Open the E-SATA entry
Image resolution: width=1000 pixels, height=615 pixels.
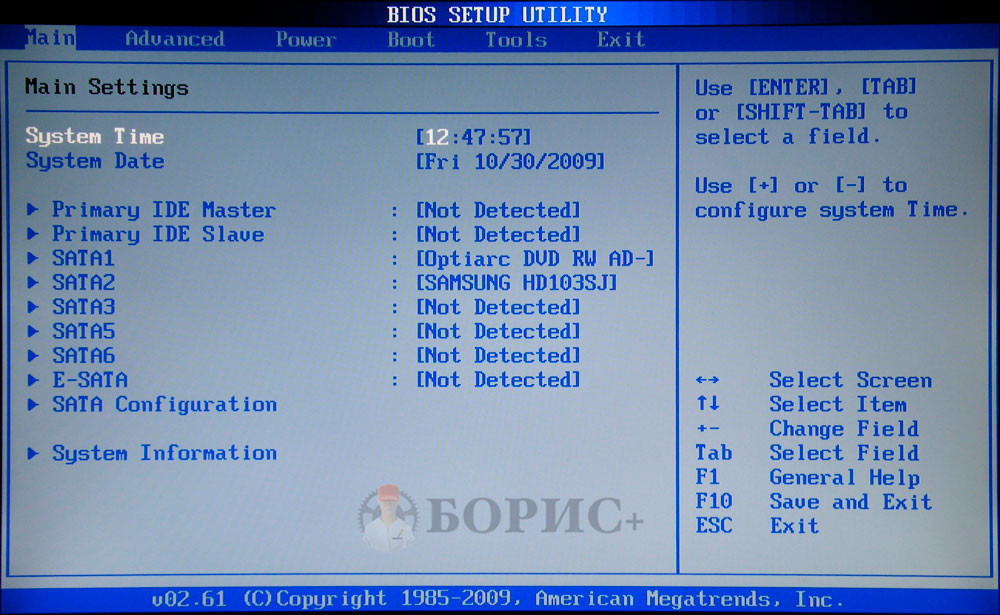tap(90, 380)
